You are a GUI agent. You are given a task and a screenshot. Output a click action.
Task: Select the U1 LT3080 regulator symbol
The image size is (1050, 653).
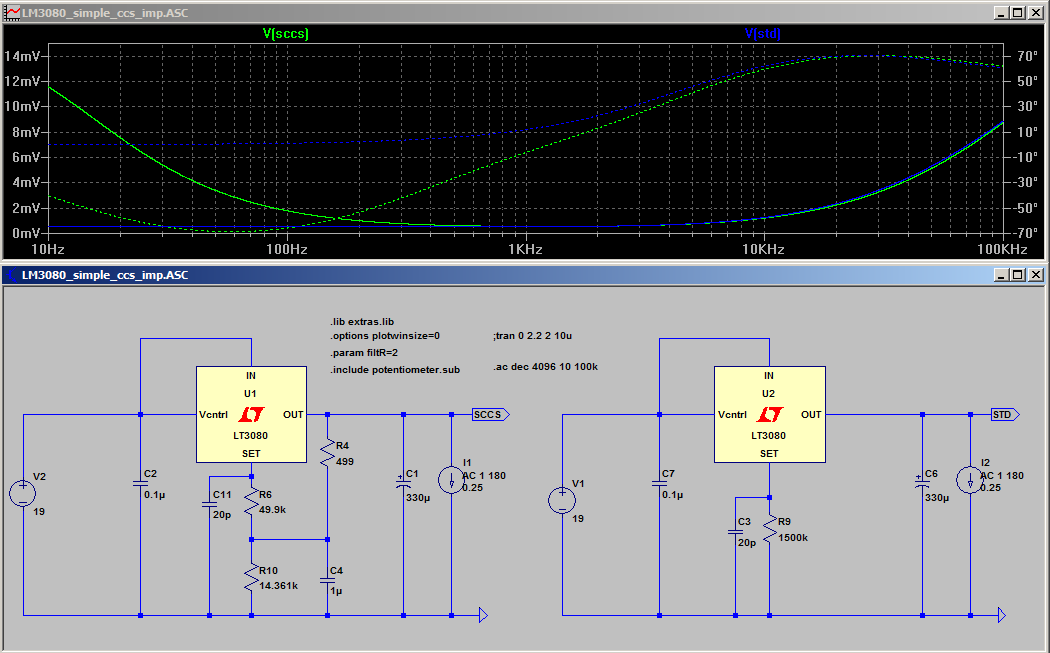(x=251, y=415)
